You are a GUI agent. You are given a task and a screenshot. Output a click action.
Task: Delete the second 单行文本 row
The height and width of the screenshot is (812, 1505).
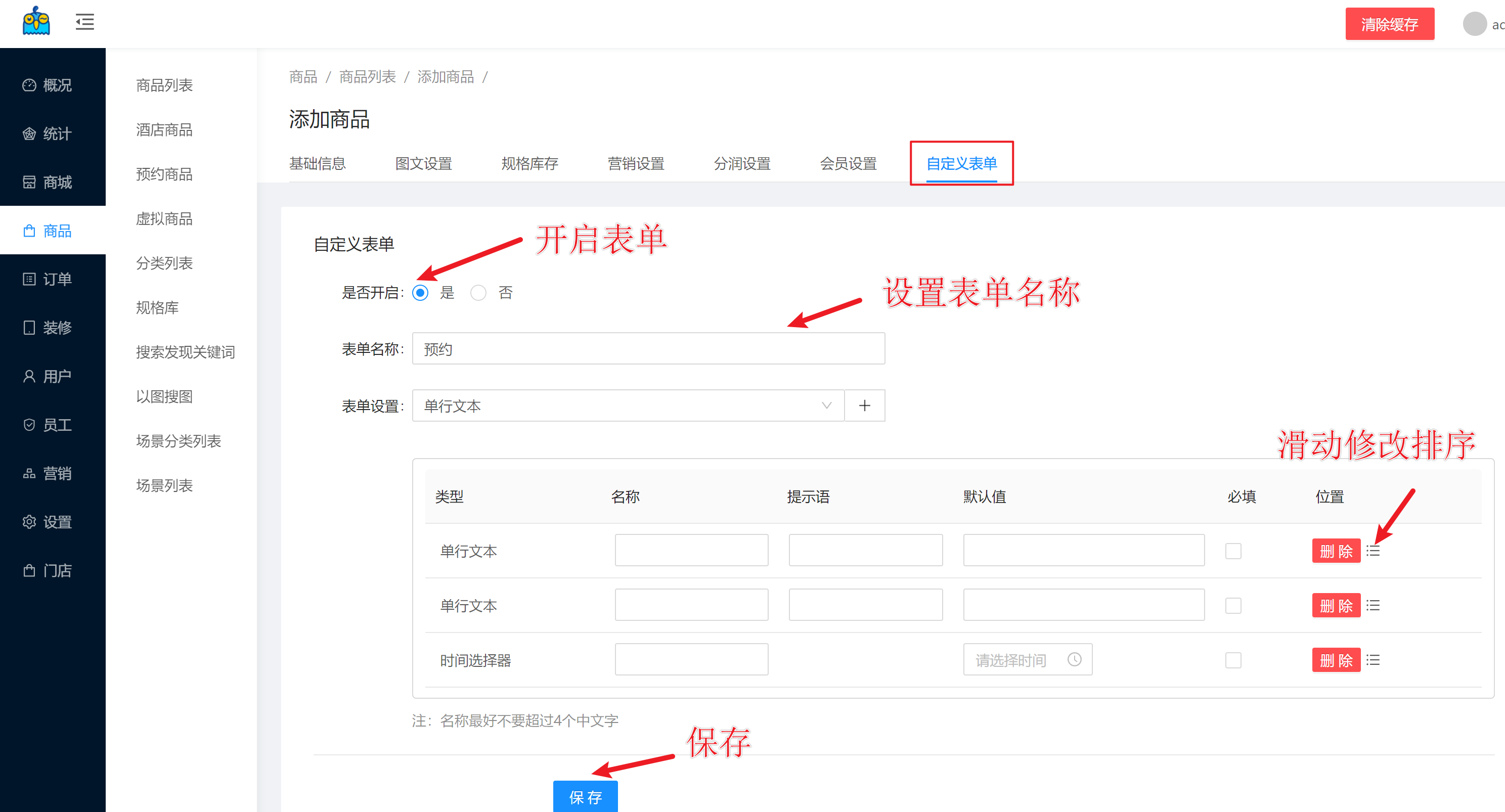1336,606
